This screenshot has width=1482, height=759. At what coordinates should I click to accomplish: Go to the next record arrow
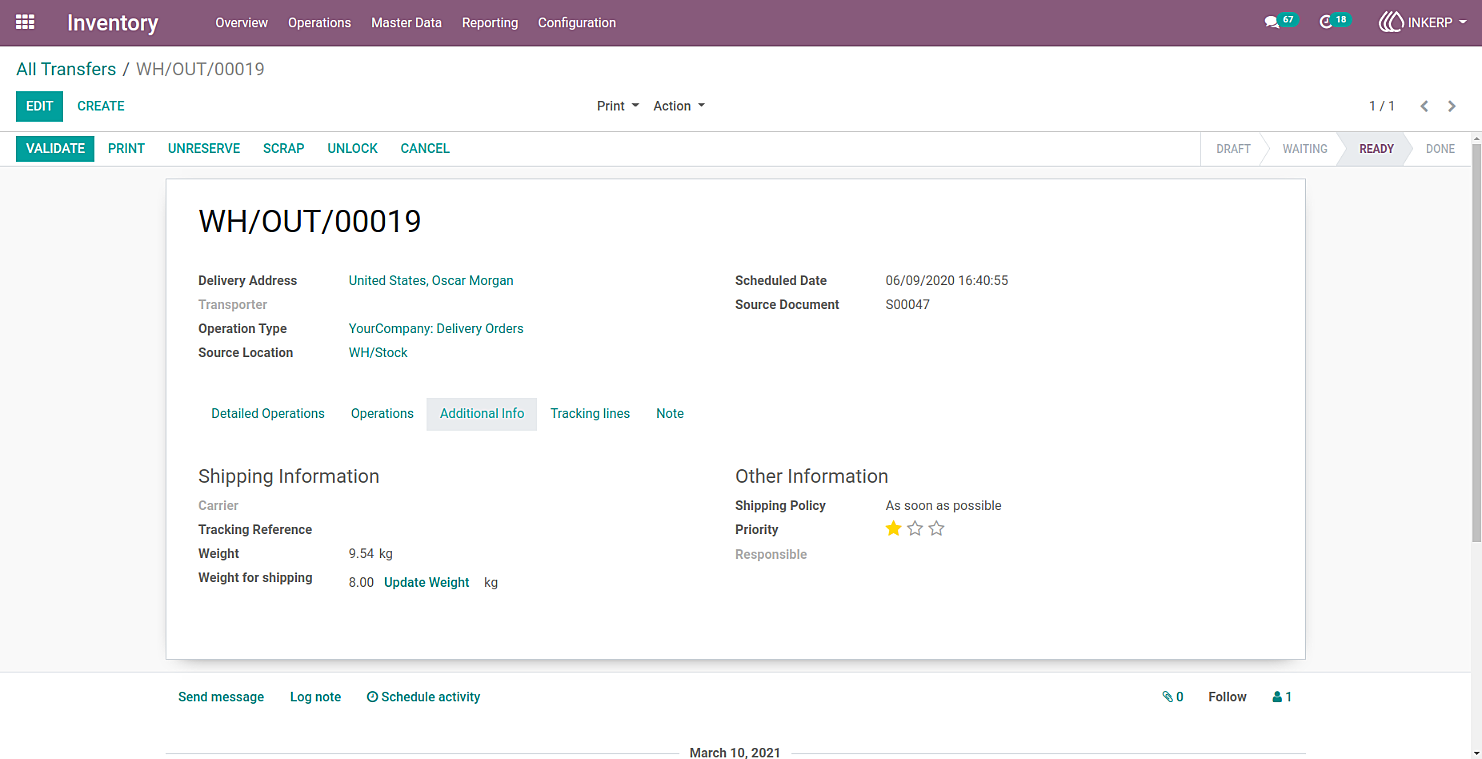(x=1452, y=106)
